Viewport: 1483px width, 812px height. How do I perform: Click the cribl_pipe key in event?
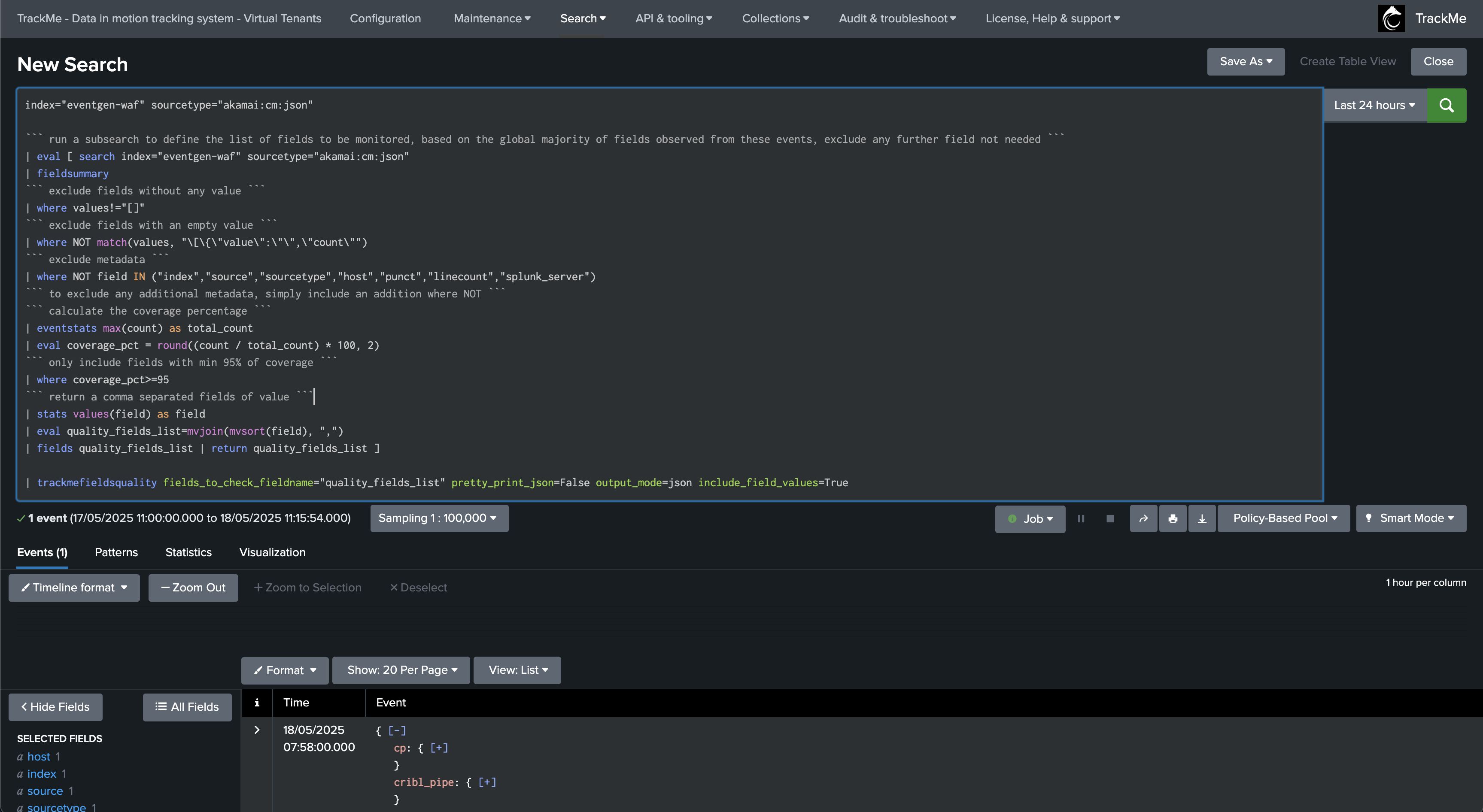pyautogui.click(x=424, y=782)
